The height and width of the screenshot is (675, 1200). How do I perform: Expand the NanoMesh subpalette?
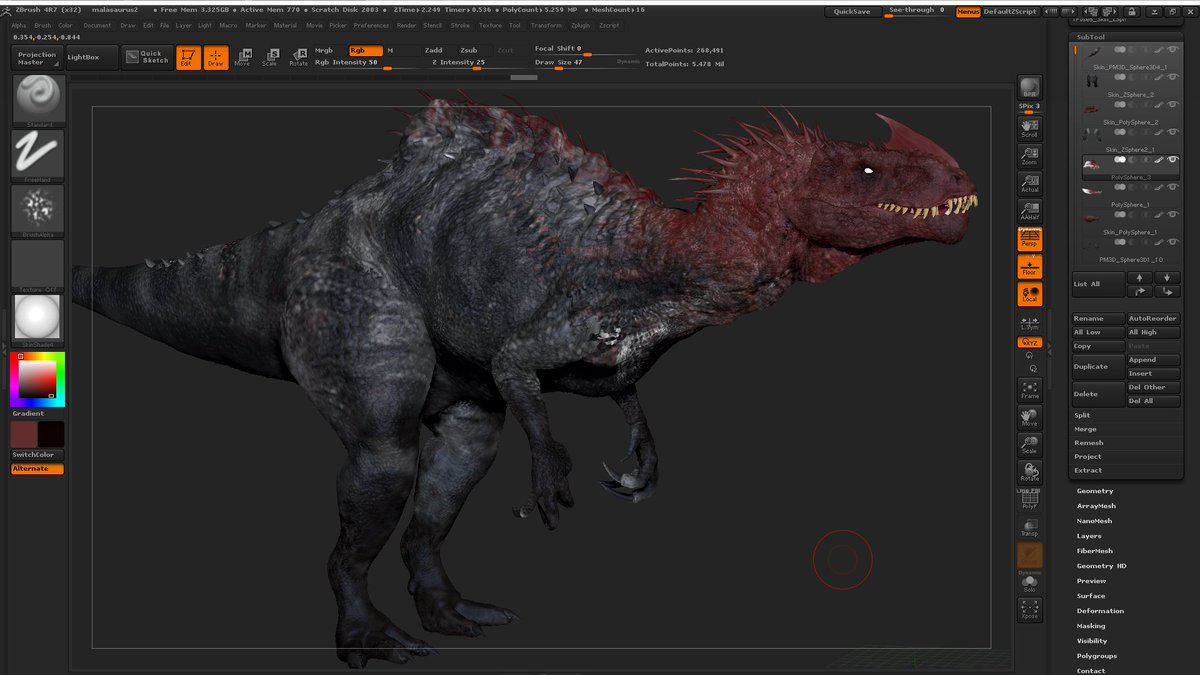1094,521
